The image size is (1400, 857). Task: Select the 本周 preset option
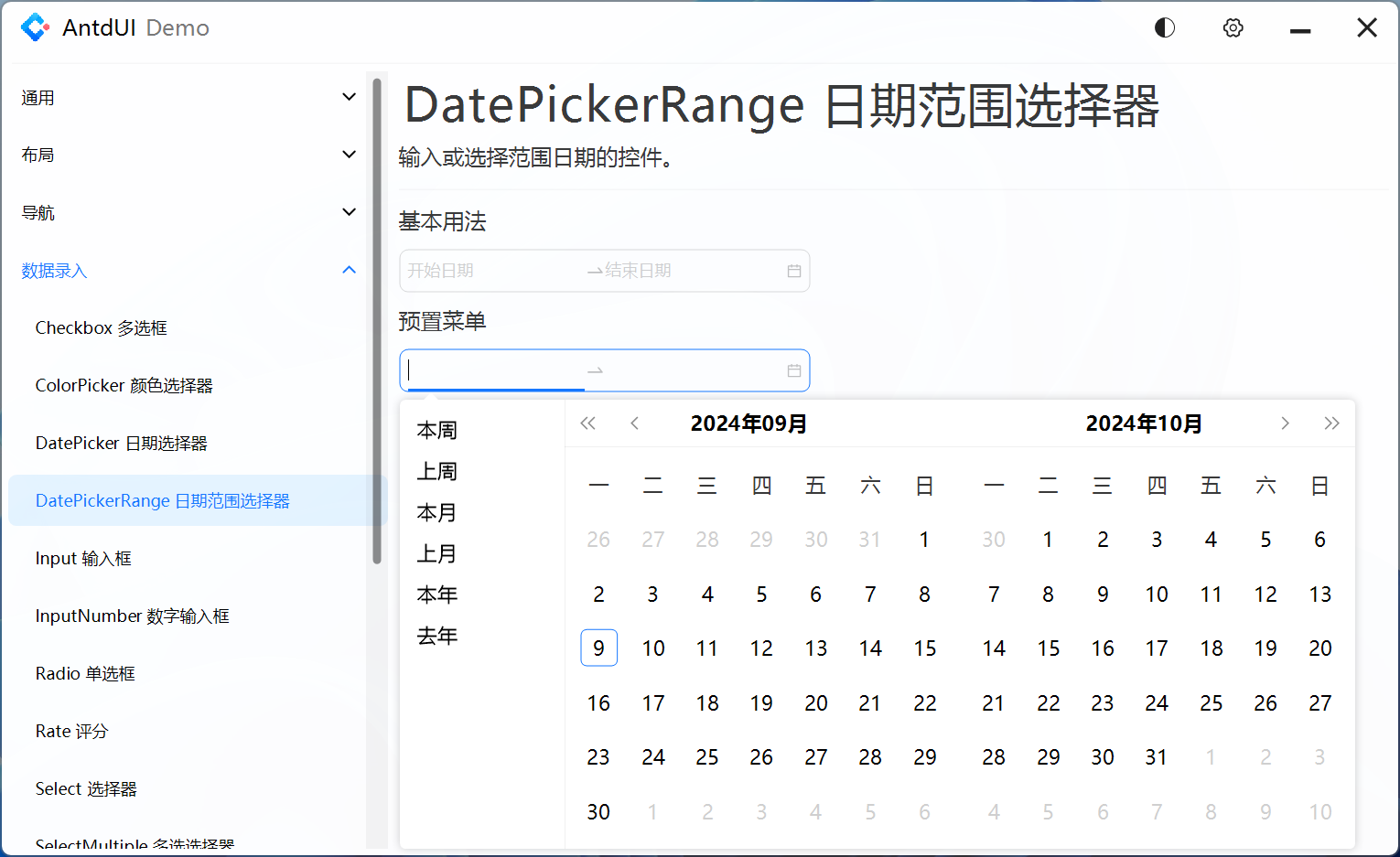coord(436,430)
